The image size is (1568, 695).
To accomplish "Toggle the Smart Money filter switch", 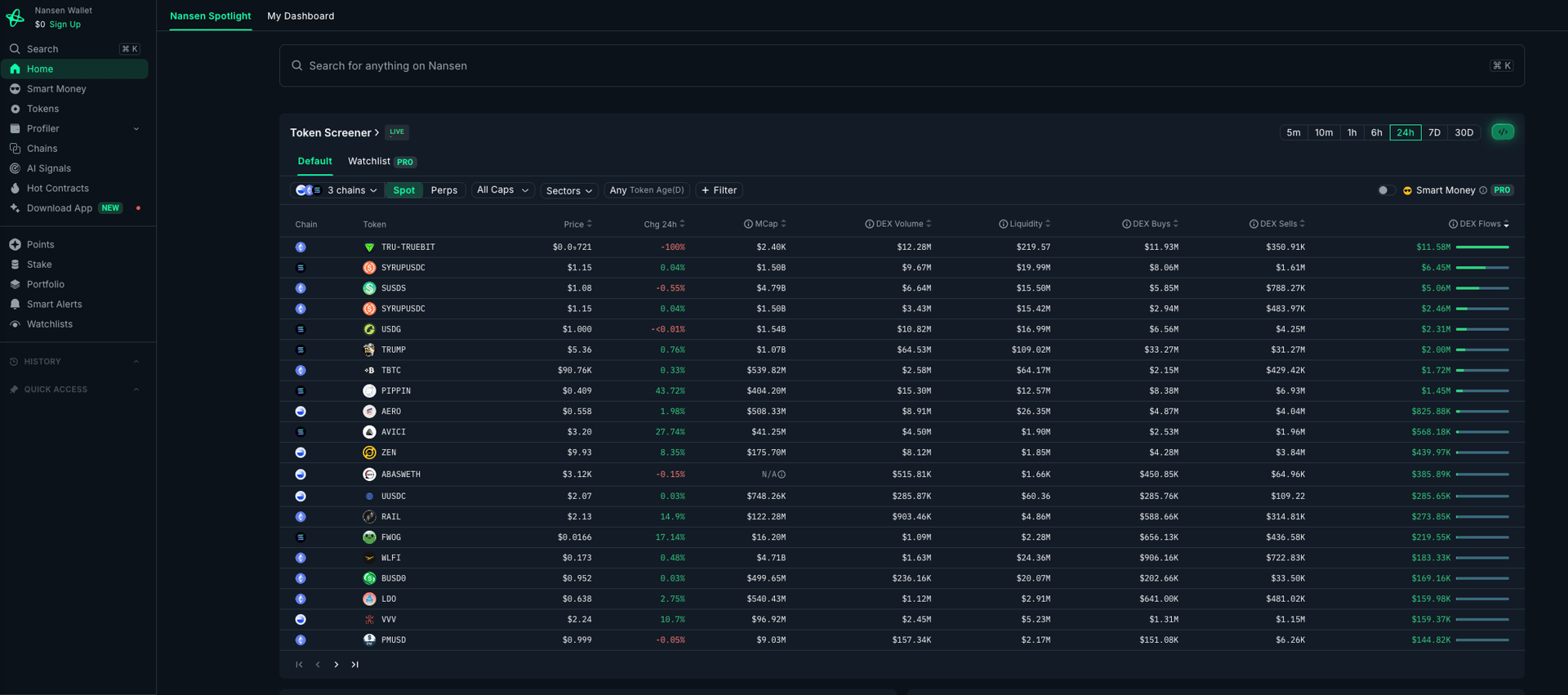I will click(1385, 190).
